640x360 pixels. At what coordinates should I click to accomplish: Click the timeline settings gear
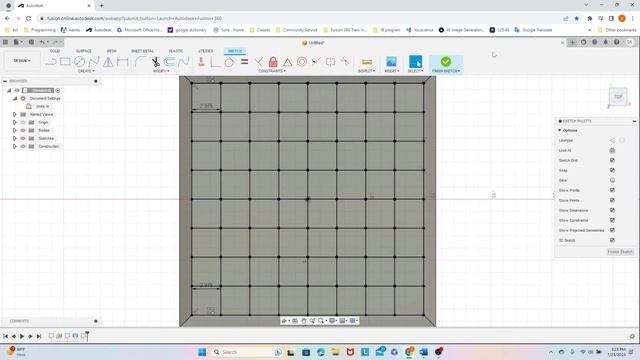(632, 336)
